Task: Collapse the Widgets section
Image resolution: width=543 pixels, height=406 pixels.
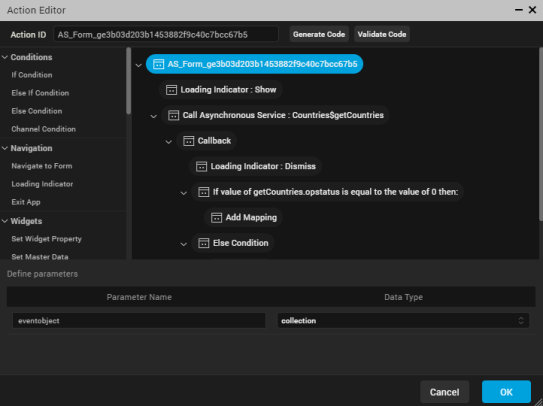Action: pyautogui.click(x=5, y=221)
